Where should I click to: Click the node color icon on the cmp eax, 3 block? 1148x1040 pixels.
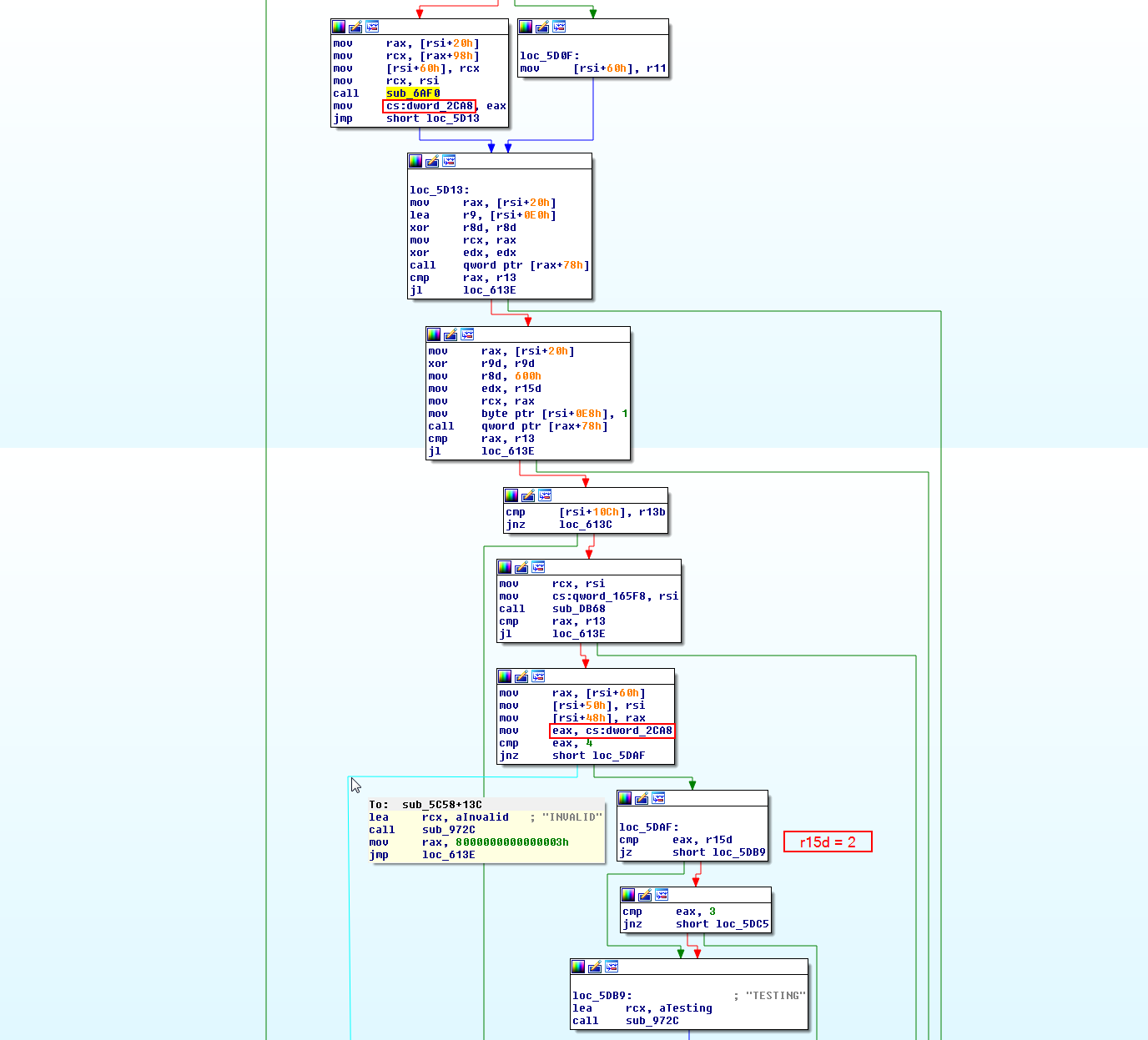628,895
